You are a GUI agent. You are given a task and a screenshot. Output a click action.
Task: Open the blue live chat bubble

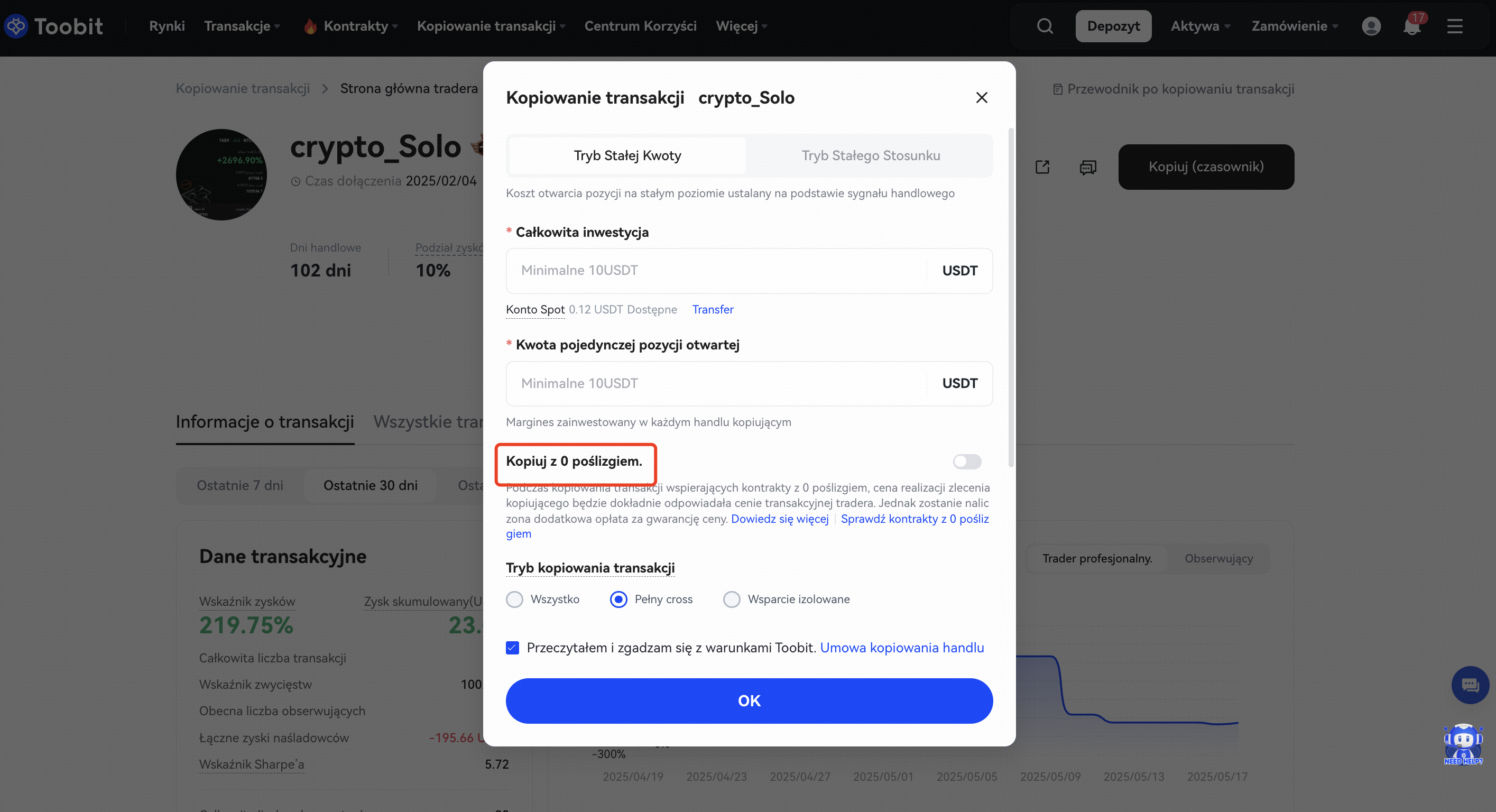click(x=1470, y=685)
